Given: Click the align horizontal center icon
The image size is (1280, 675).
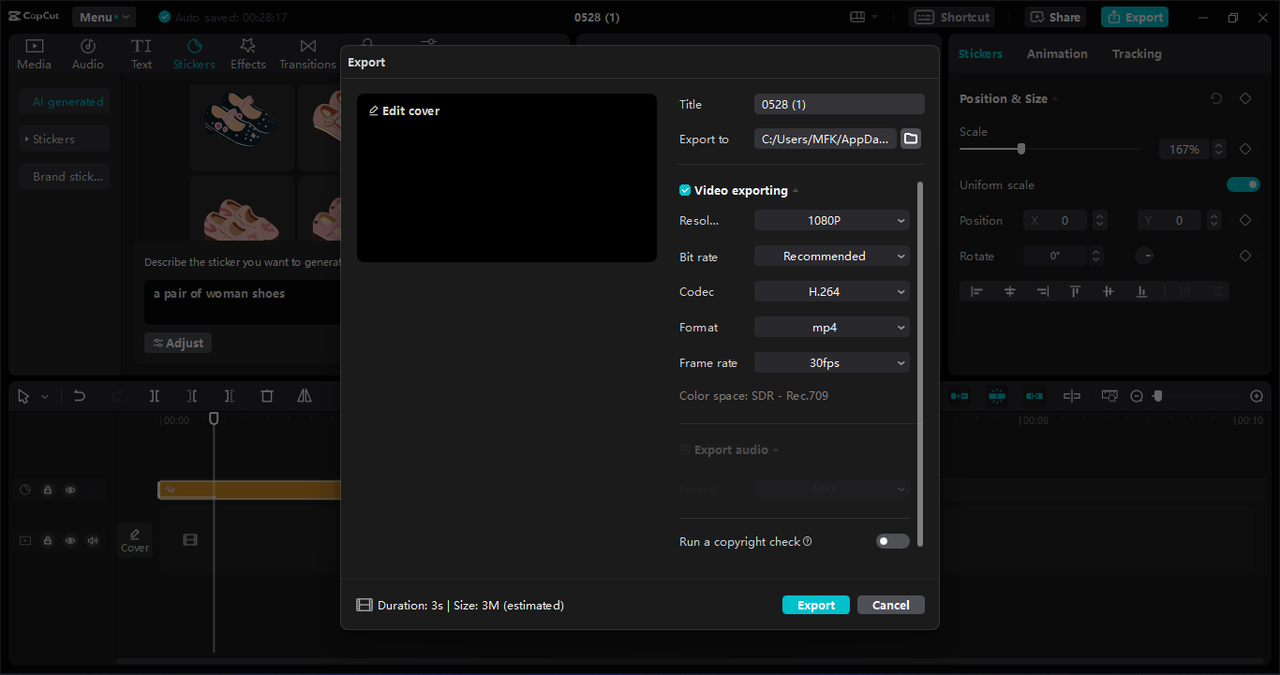Looking at the screenshot, I should point(1010,292).
